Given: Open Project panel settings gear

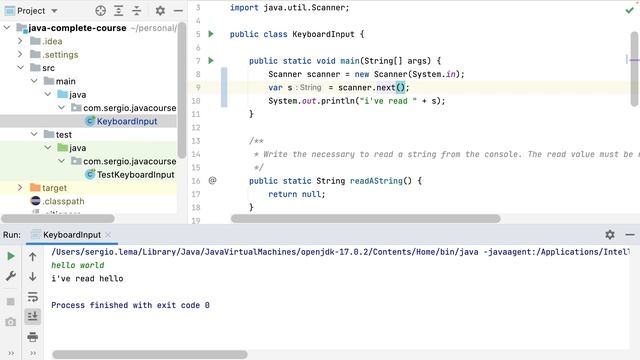Looking at the screenshot, I should point(160,11).
